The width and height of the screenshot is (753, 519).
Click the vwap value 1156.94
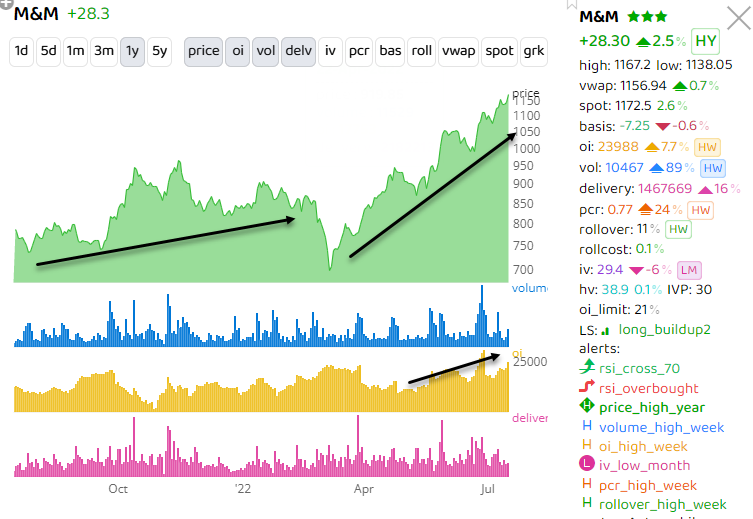coord(644,86)
